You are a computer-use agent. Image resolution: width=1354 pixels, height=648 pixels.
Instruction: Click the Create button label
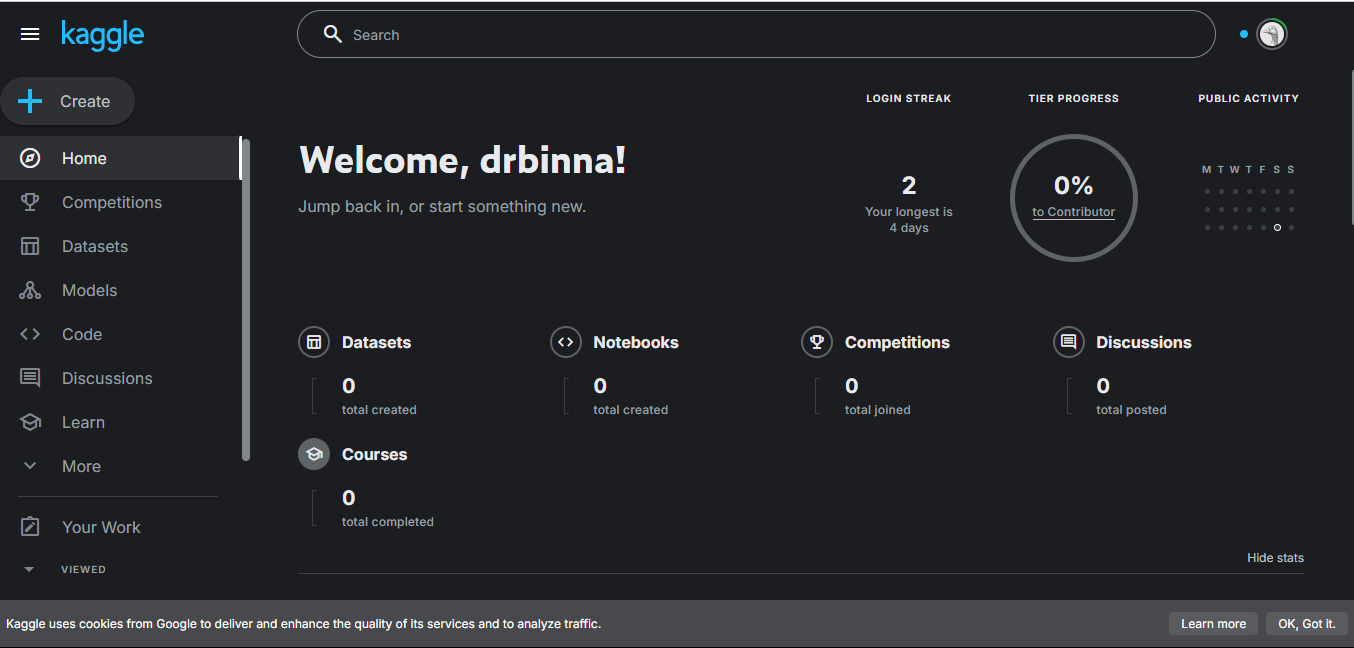click(x=85, y=101)
